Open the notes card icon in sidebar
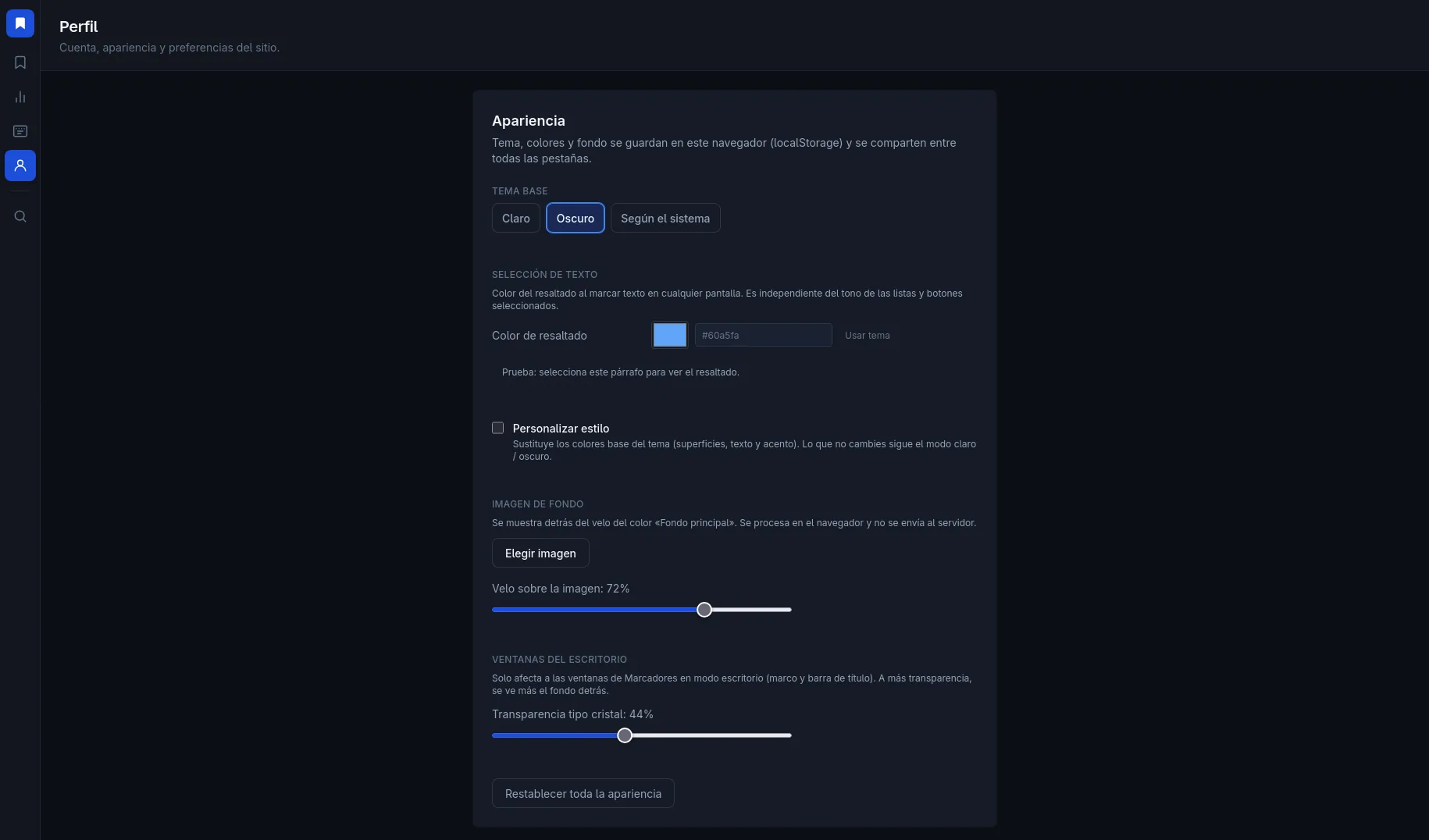The image size is (1429, 840). pyautogui.click(x=20, y=131)
